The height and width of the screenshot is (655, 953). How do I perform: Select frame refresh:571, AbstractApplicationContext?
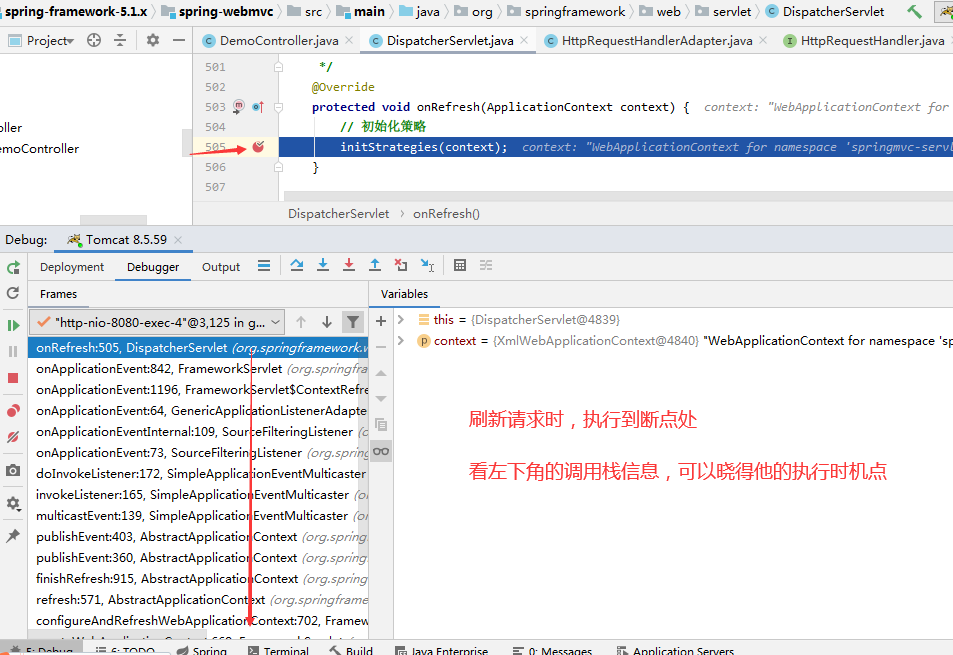coord(198,600)
